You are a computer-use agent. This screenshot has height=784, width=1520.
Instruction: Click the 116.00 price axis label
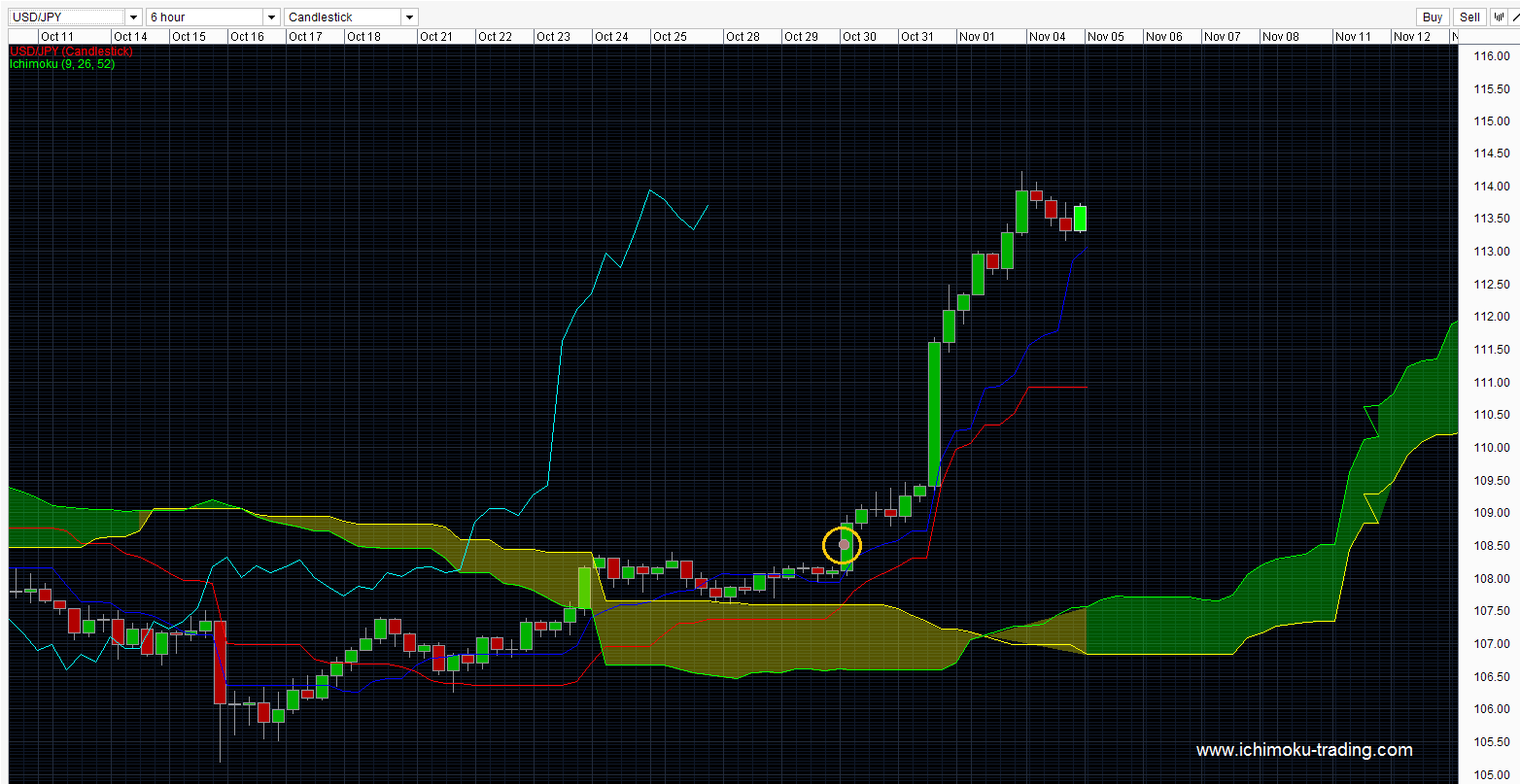tap(1492, 56)
